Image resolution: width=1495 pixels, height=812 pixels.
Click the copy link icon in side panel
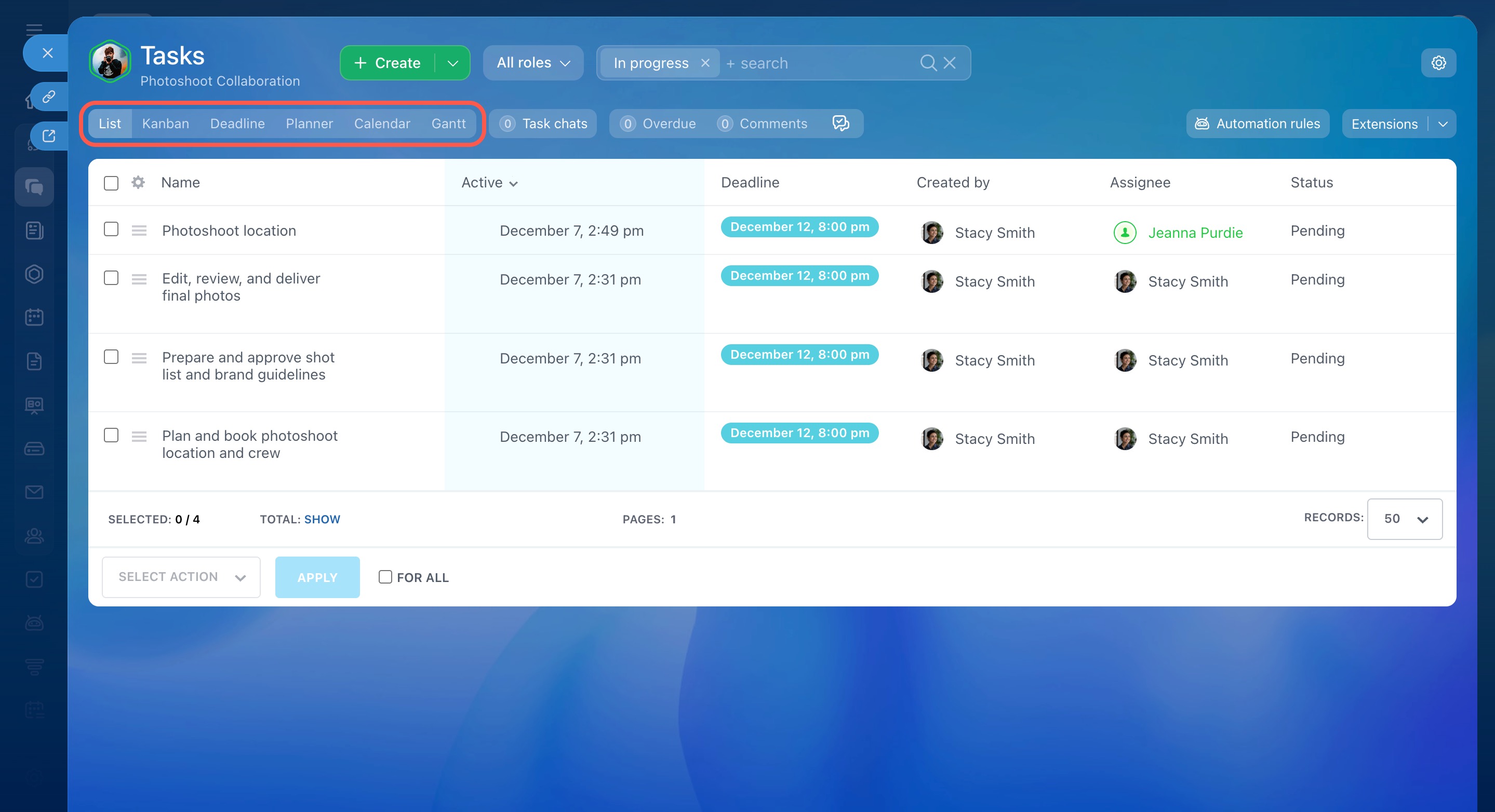coord(49,96)
